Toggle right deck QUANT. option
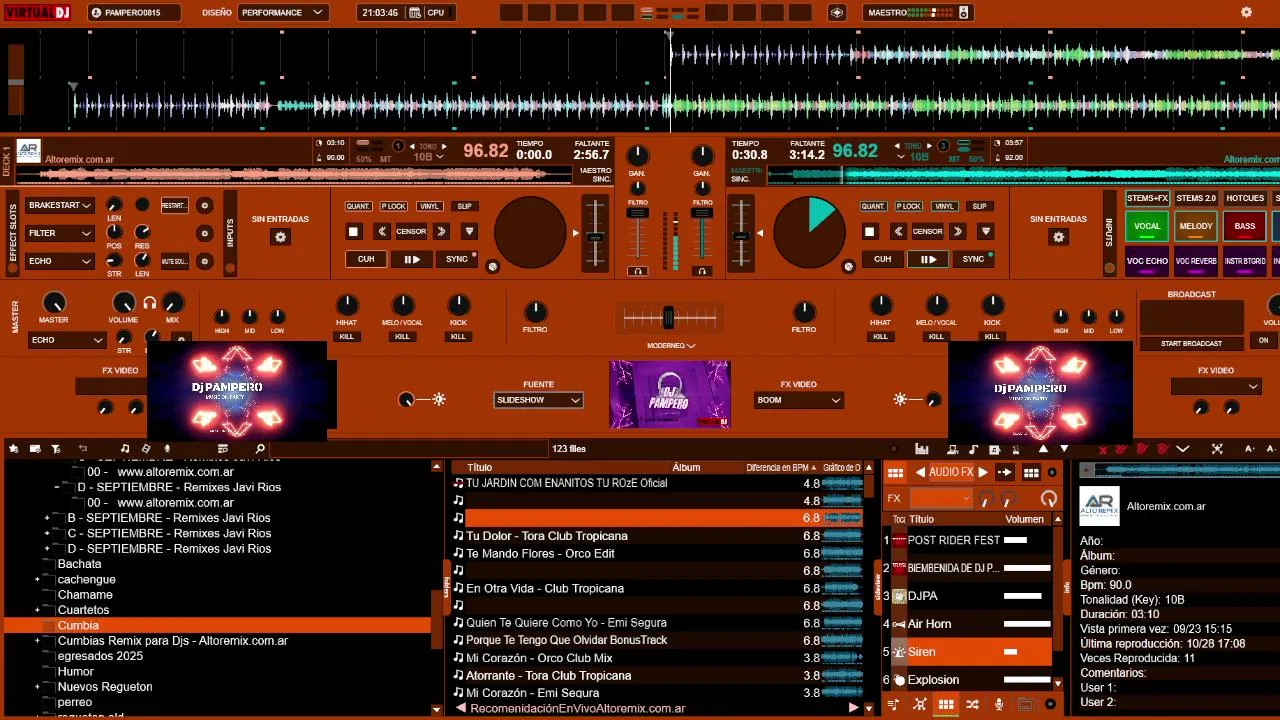Image resolution: width=1280 pixels, height=720 pixels. [x=873, y=206]
